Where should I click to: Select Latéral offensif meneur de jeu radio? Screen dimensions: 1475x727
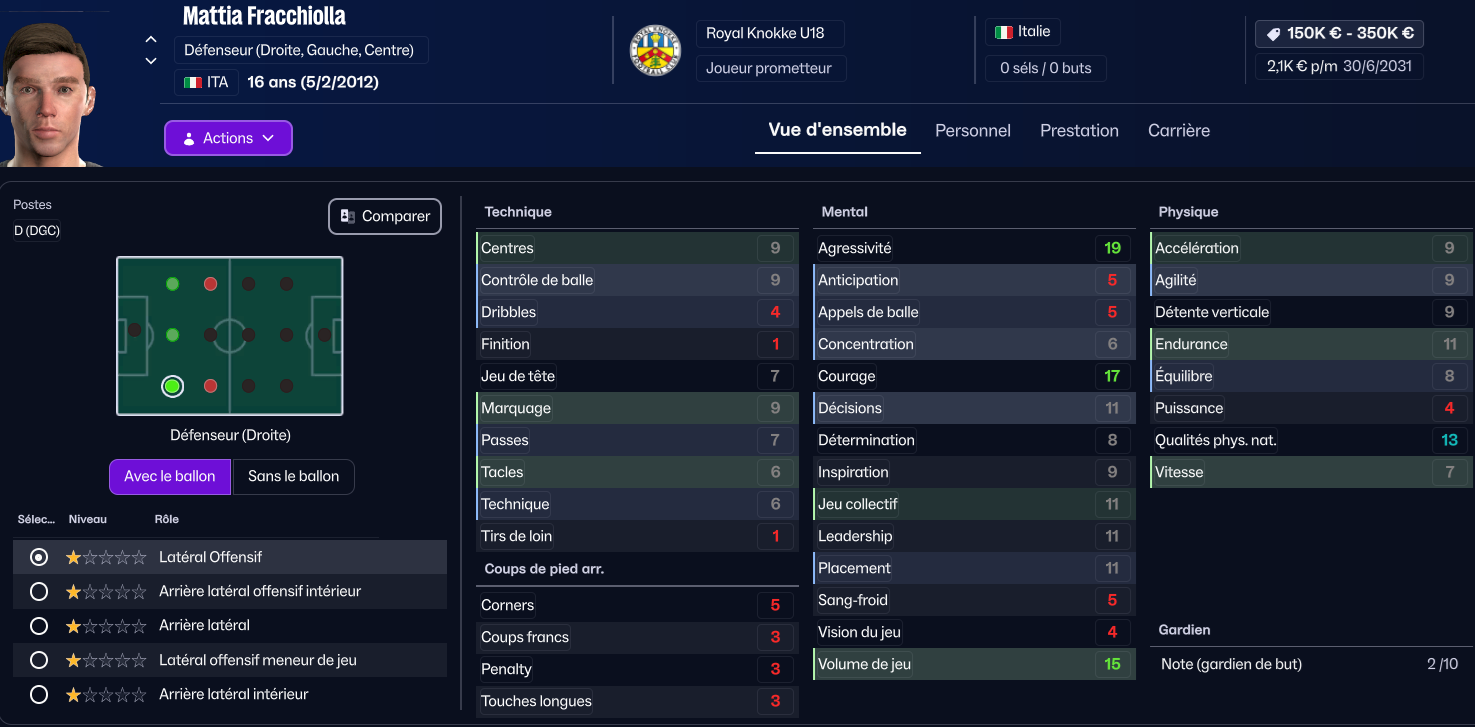coord(39,660)
